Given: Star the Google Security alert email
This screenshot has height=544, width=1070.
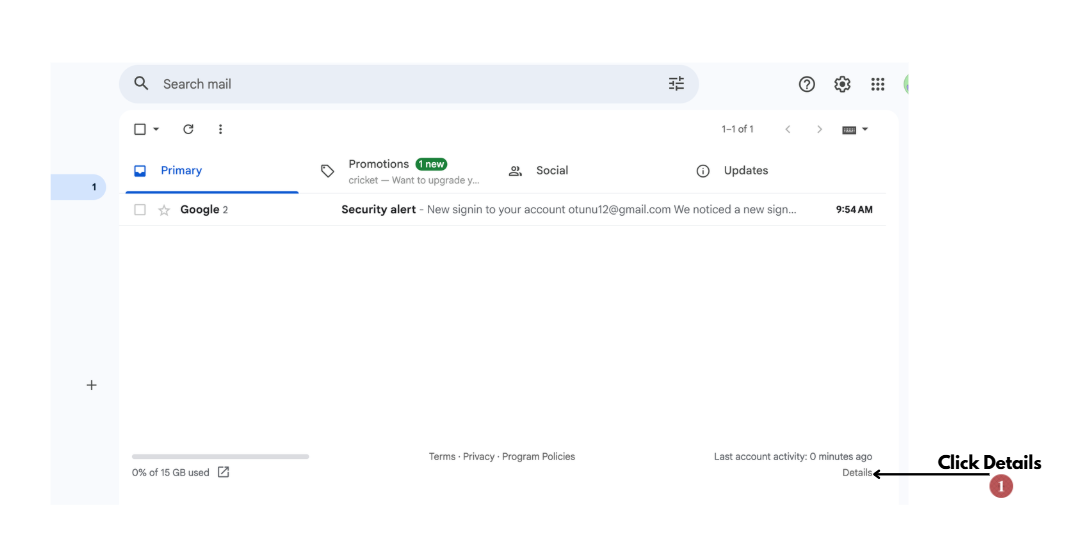Looking at the screenshot, I should click(x=164, y=210).
